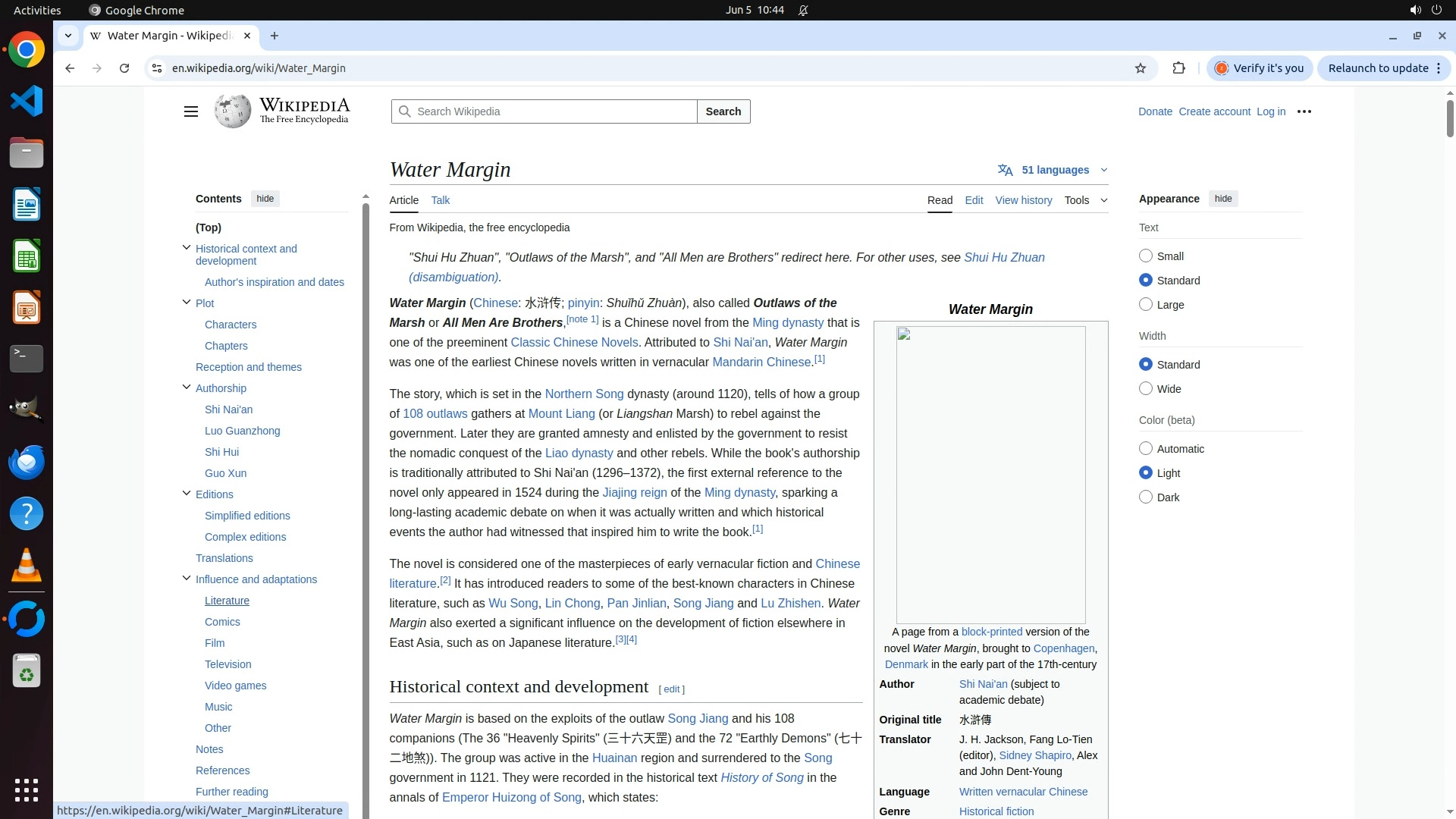Click the site information icon in address bar
Viewport: 1456px width, 819px height.
[x=157, y=68]
